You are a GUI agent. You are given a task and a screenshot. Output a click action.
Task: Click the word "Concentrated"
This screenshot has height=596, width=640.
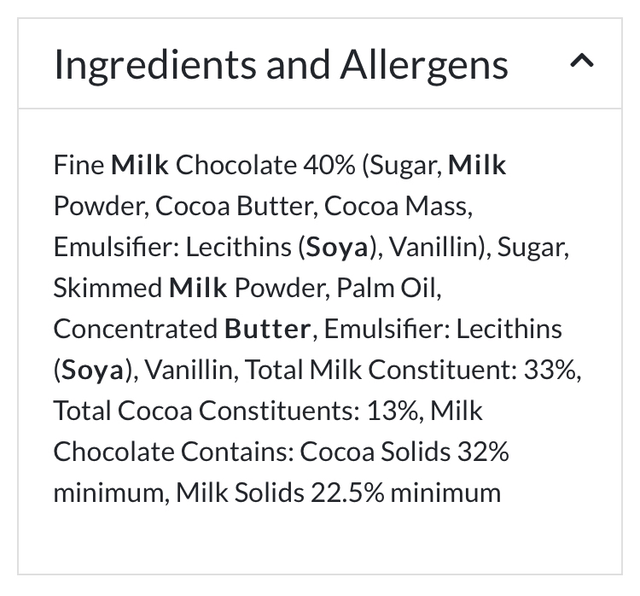(136, 329)
